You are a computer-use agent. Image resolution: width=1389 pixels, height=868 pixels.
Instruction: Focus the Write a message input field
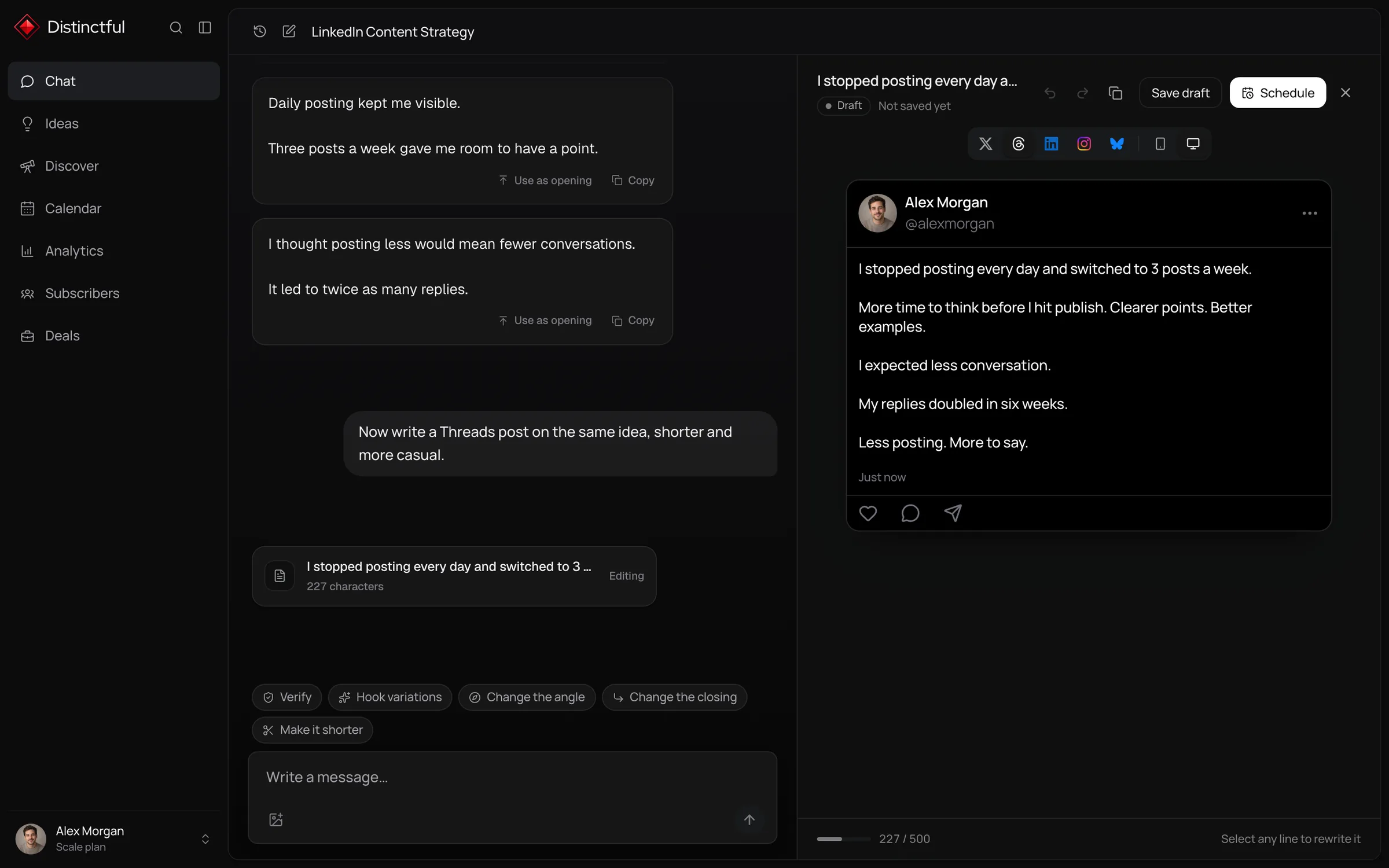513,777
